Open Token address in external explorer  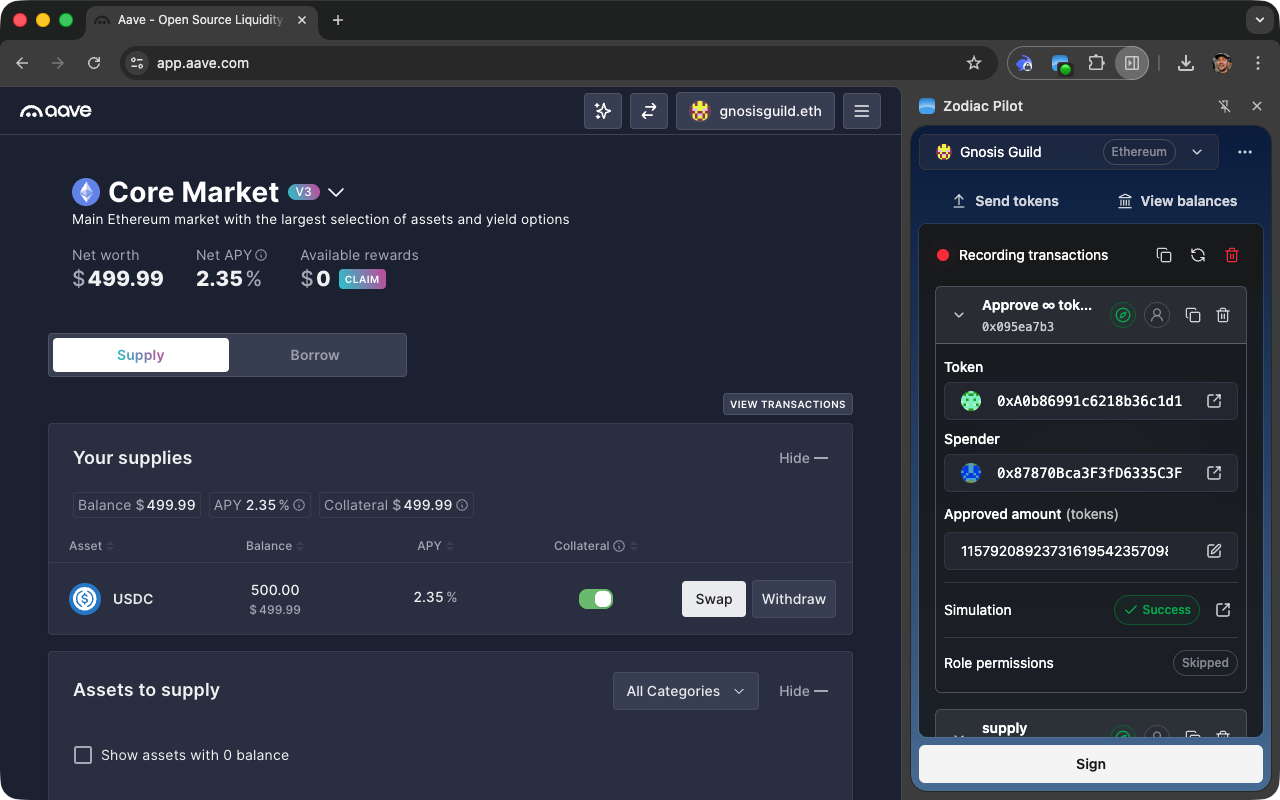(x=1214, y=401)
